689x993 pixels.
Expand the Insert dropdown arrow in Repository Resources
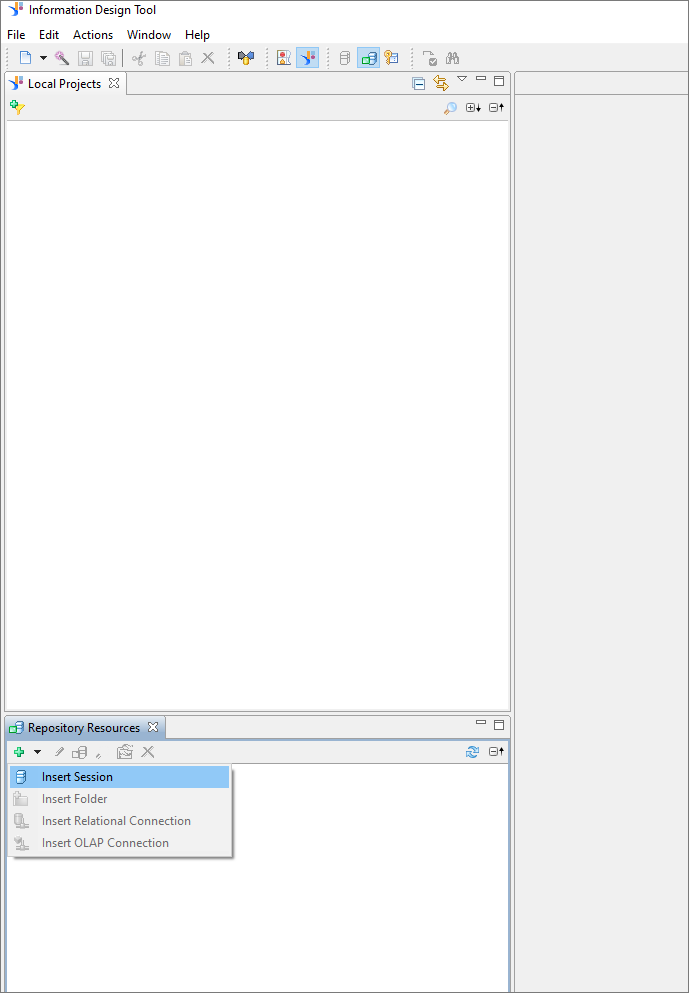tap(37, 752)
